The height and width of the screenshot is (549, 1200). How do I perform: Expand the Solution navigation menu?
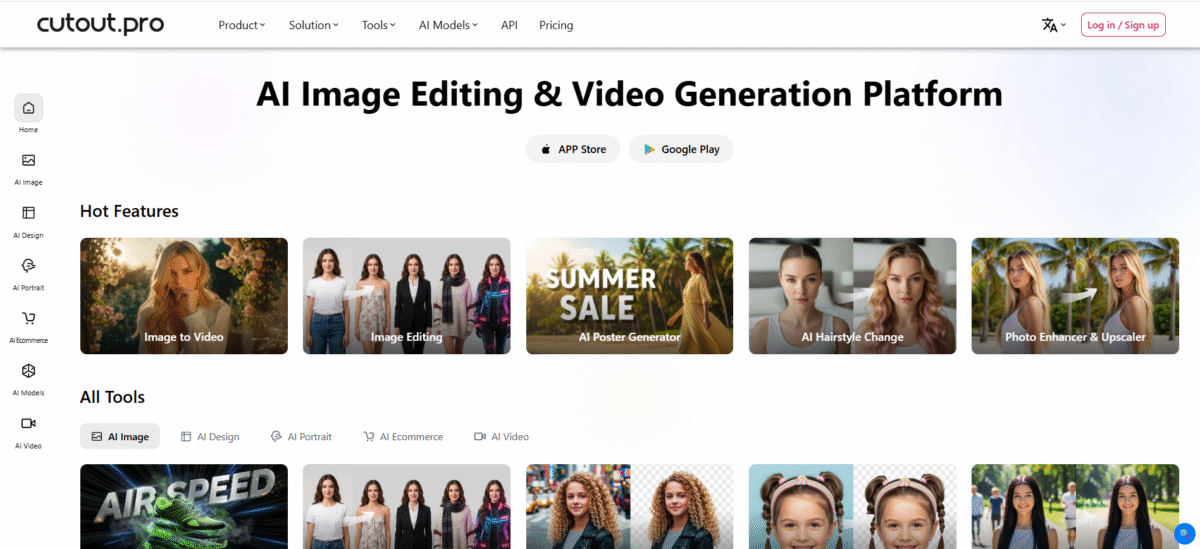tap(313, 25)
